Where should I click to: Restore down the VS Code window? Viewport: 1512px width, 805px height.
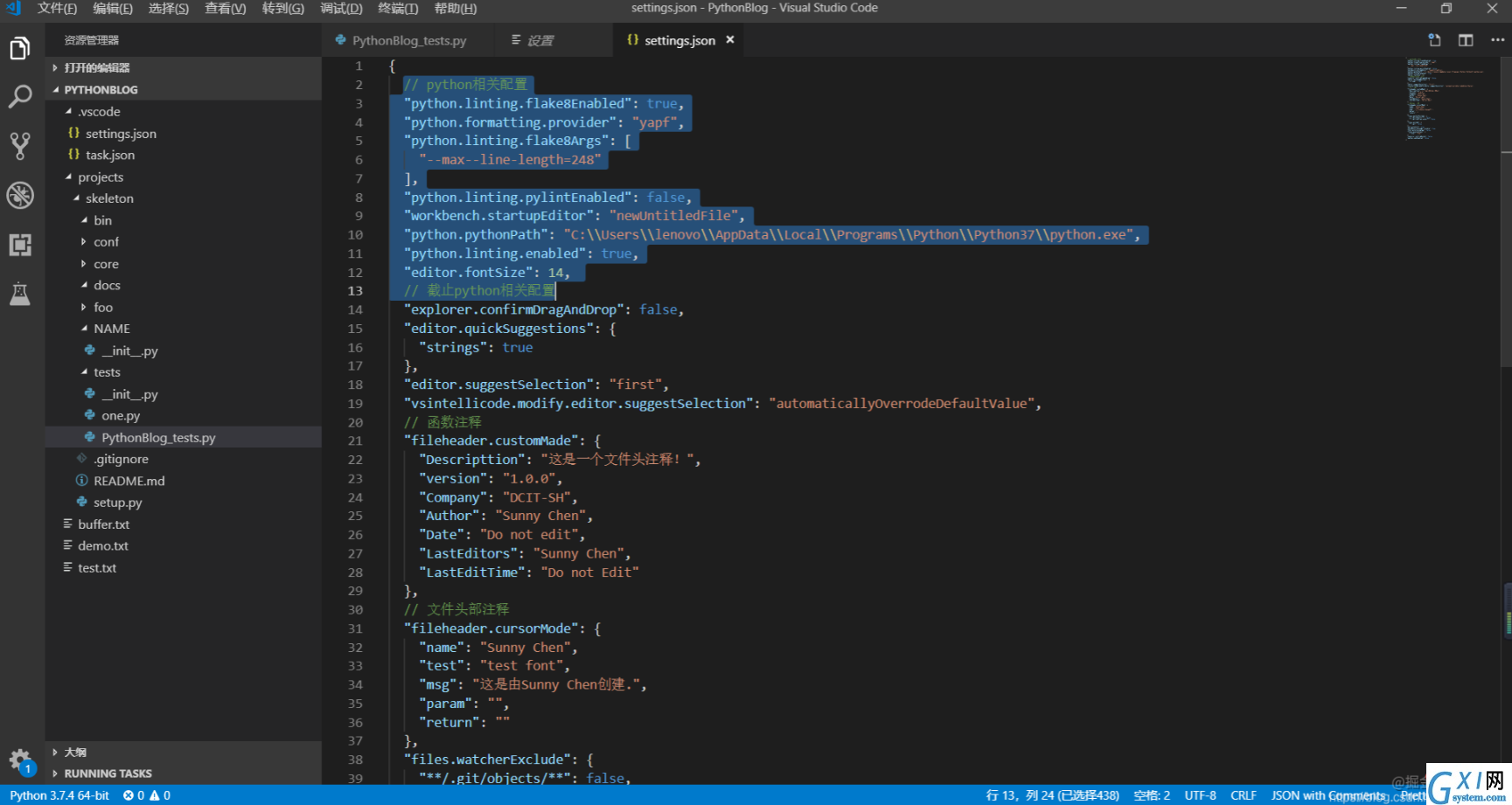click(x=1446, y=9)
